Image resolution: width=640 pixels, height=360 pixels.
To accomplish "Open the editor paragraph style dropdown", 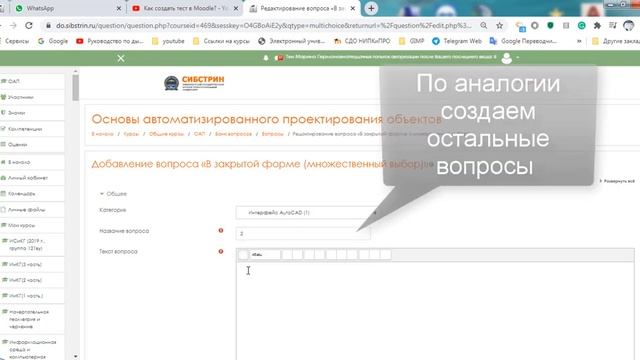I will coord(265,255).
